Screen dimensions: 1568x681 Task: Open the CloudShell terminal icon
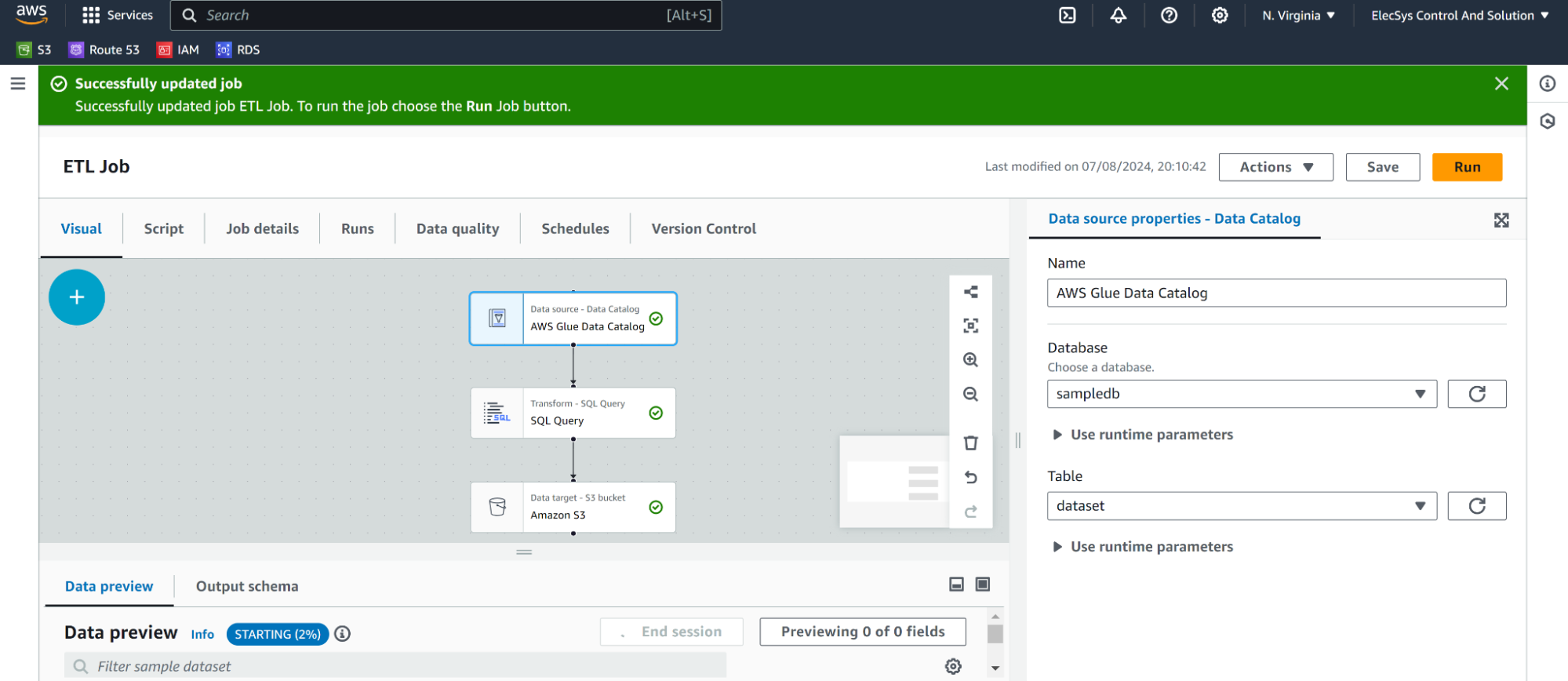(x=1068, y=15)
